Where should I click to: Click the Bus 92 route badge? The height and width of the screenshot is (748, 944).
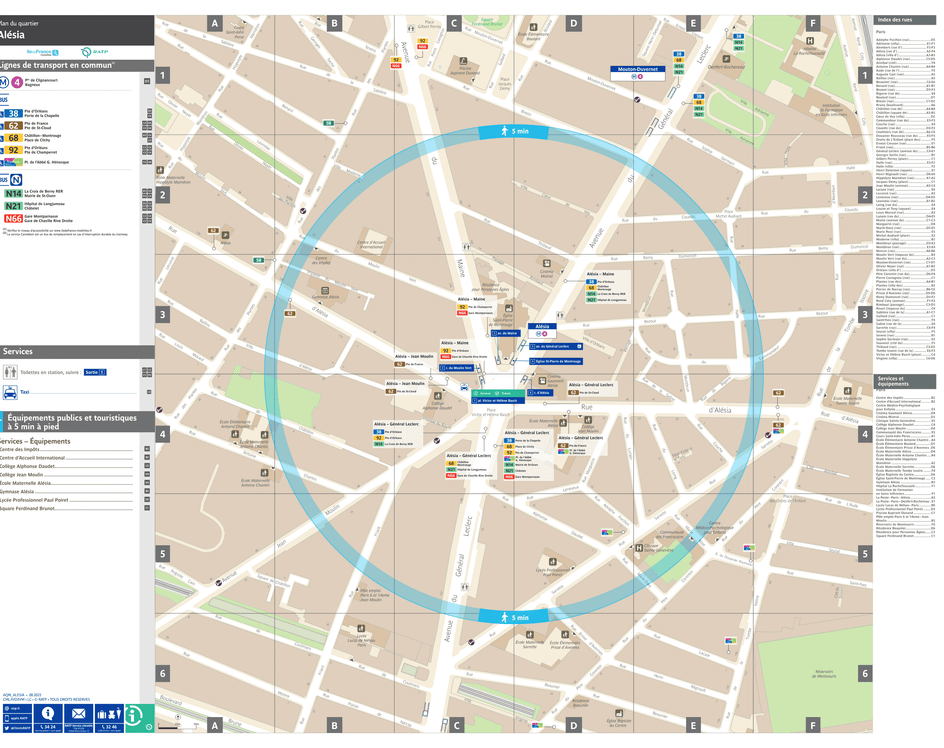13,150
